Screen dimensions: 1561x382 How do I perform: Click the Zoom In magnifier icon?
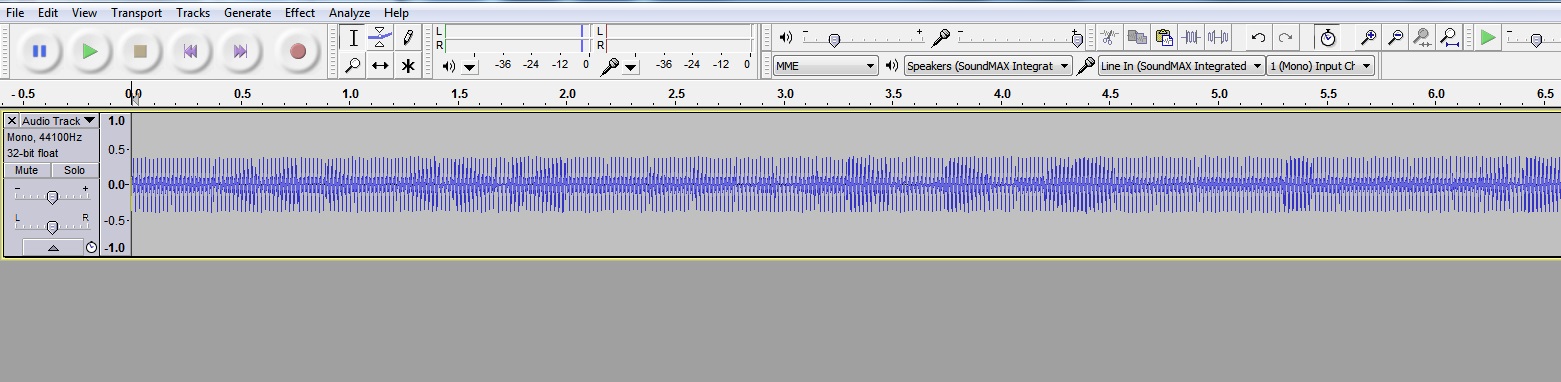1369,38
